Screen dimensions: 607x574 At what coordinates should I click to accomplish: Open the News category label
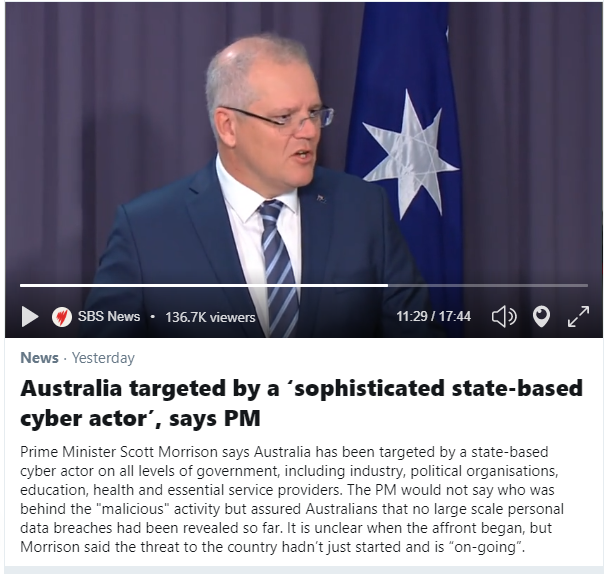(39, 358)
